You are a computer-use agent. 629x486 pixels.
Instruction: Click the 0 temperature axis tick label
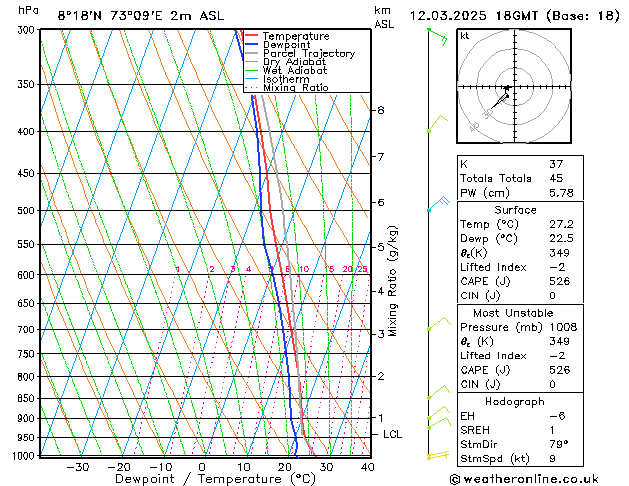pos(202,467)
